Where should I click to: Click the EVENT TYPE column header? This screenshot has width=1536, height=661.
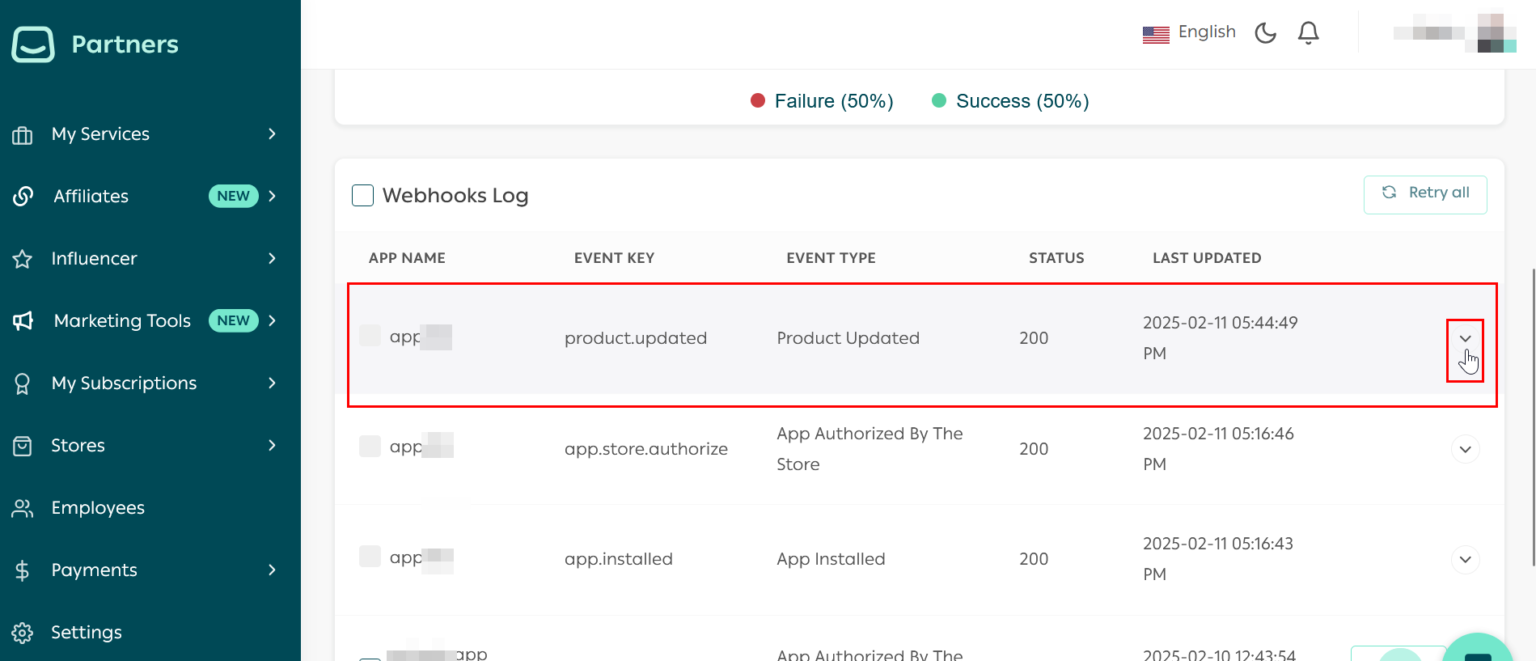click(831, 258)
